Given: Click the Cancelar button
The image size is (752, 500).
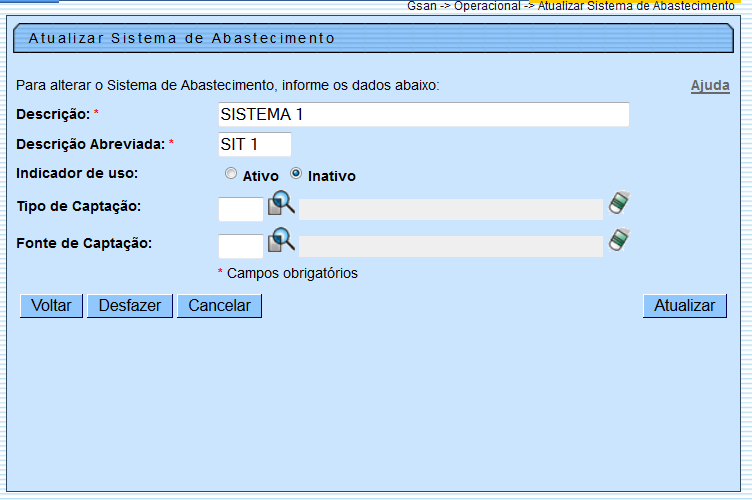Looking at the screenshot, I should [219, 306].
